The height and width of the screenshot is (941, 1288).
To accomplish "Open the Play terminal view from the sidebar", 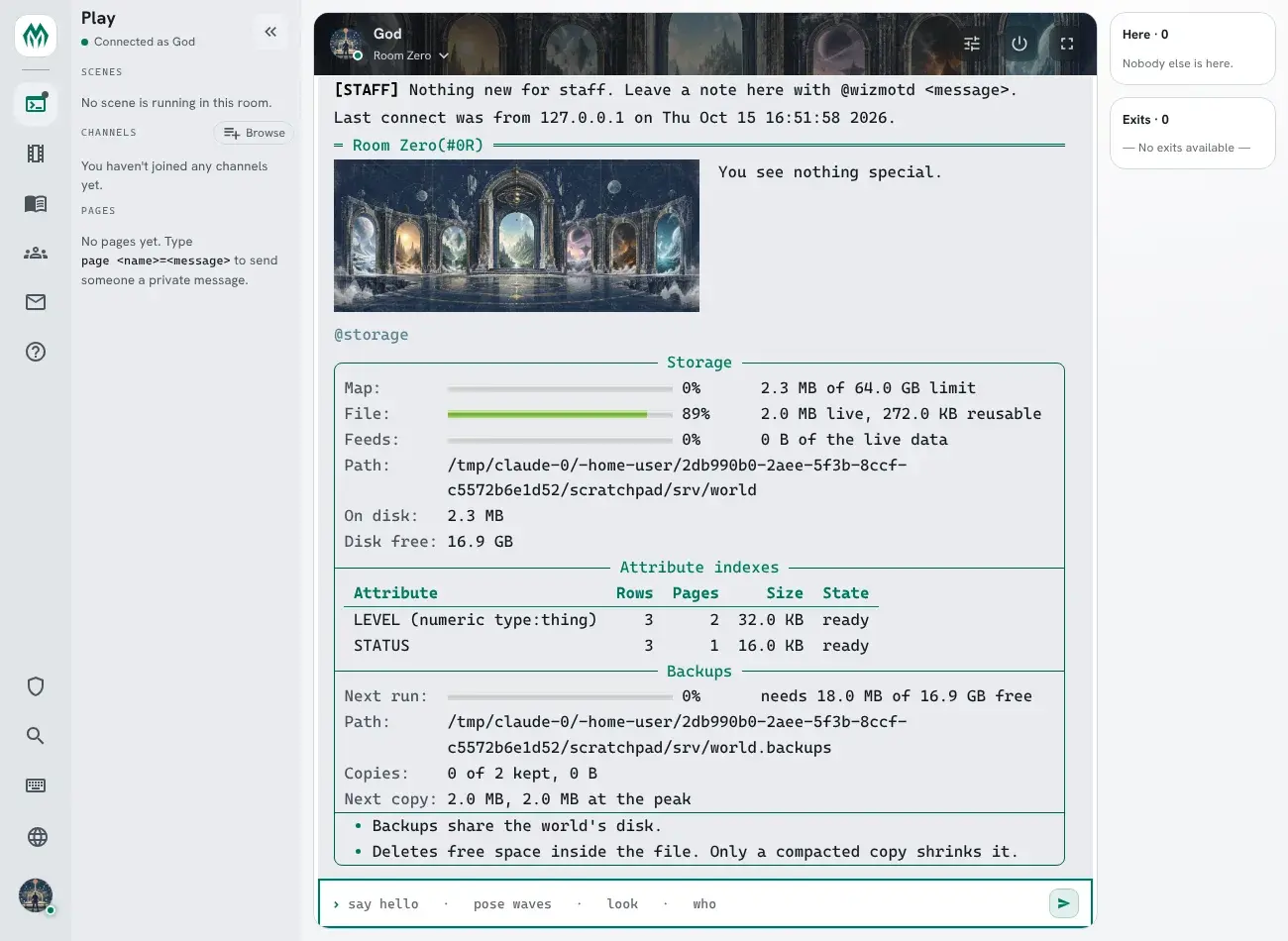I will tap(36, 104).
